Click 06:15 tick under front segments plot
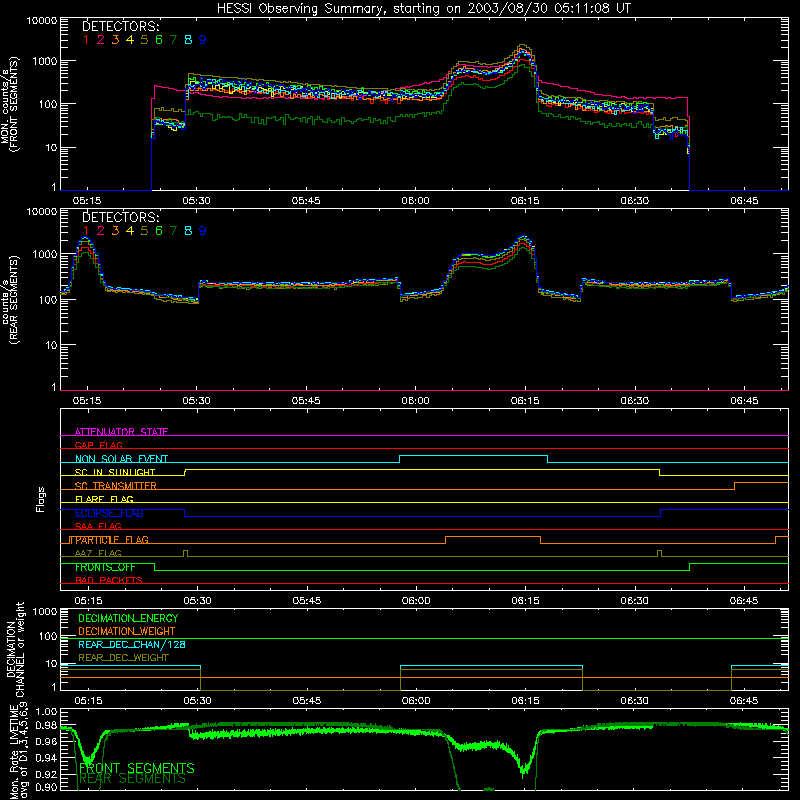The image size is (800, 800). point(525,201)
